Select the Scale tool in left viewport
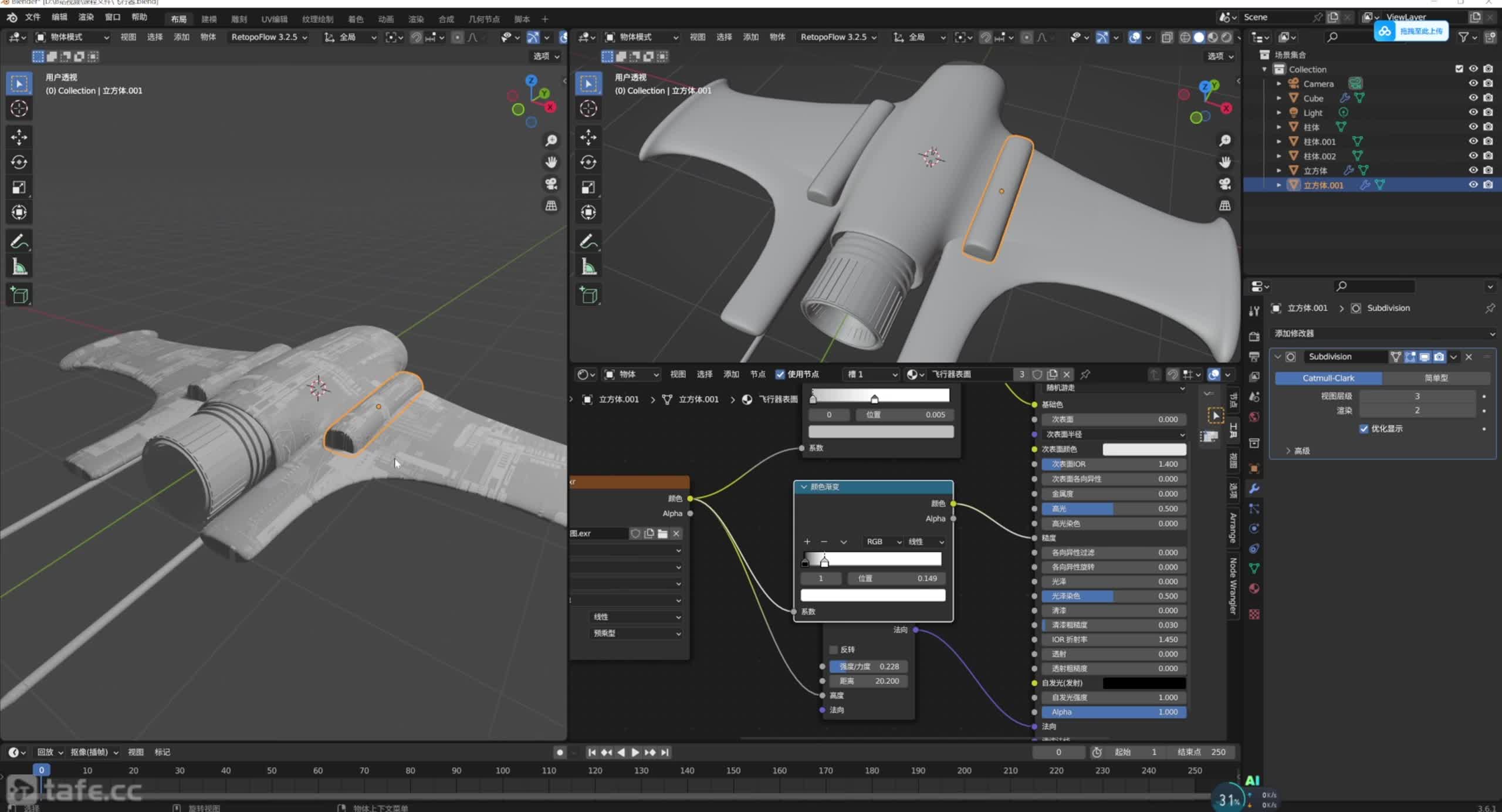 click(x=19, y=187)
